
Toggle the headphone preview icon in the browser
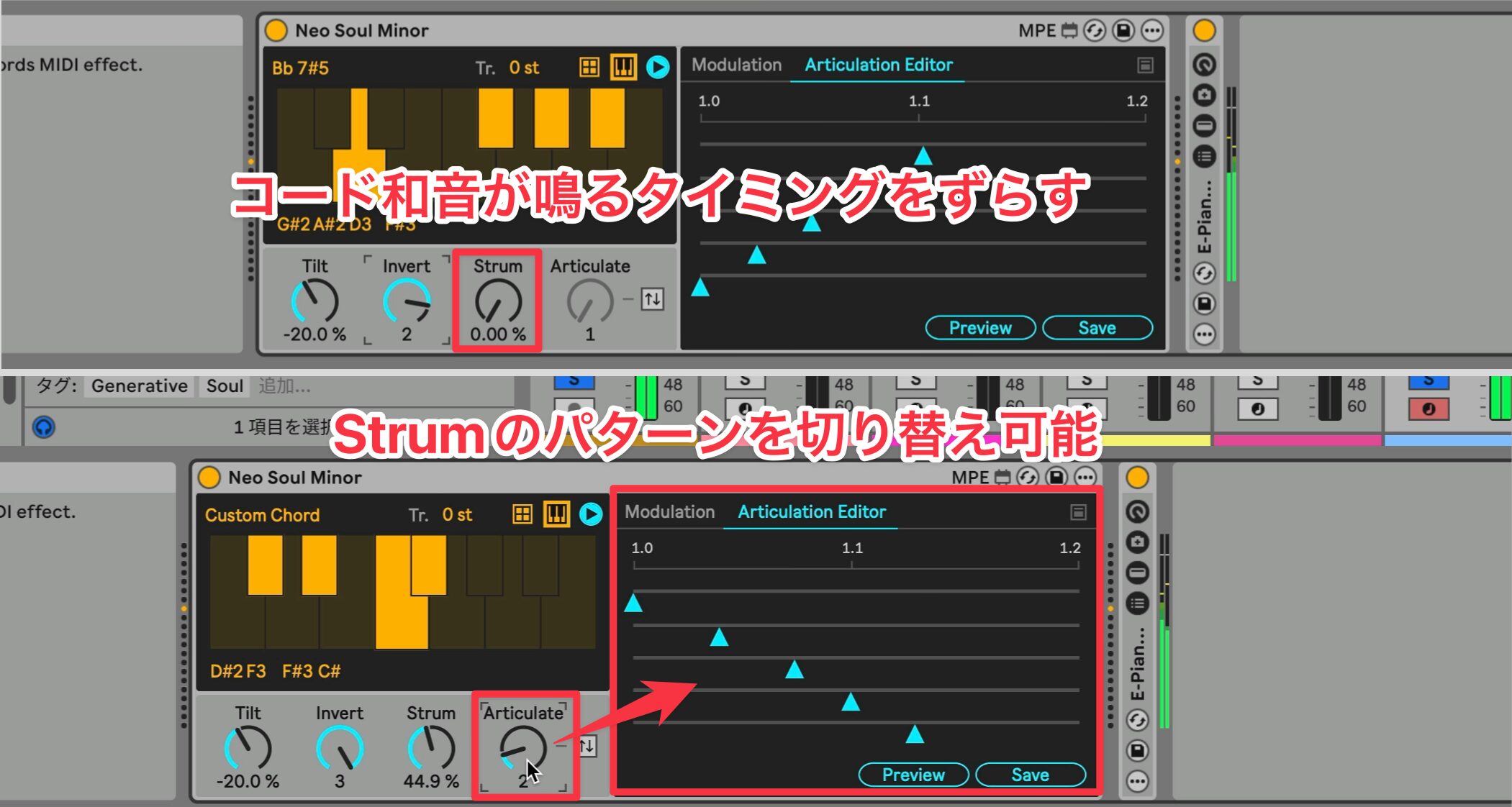tap(43, 427)
